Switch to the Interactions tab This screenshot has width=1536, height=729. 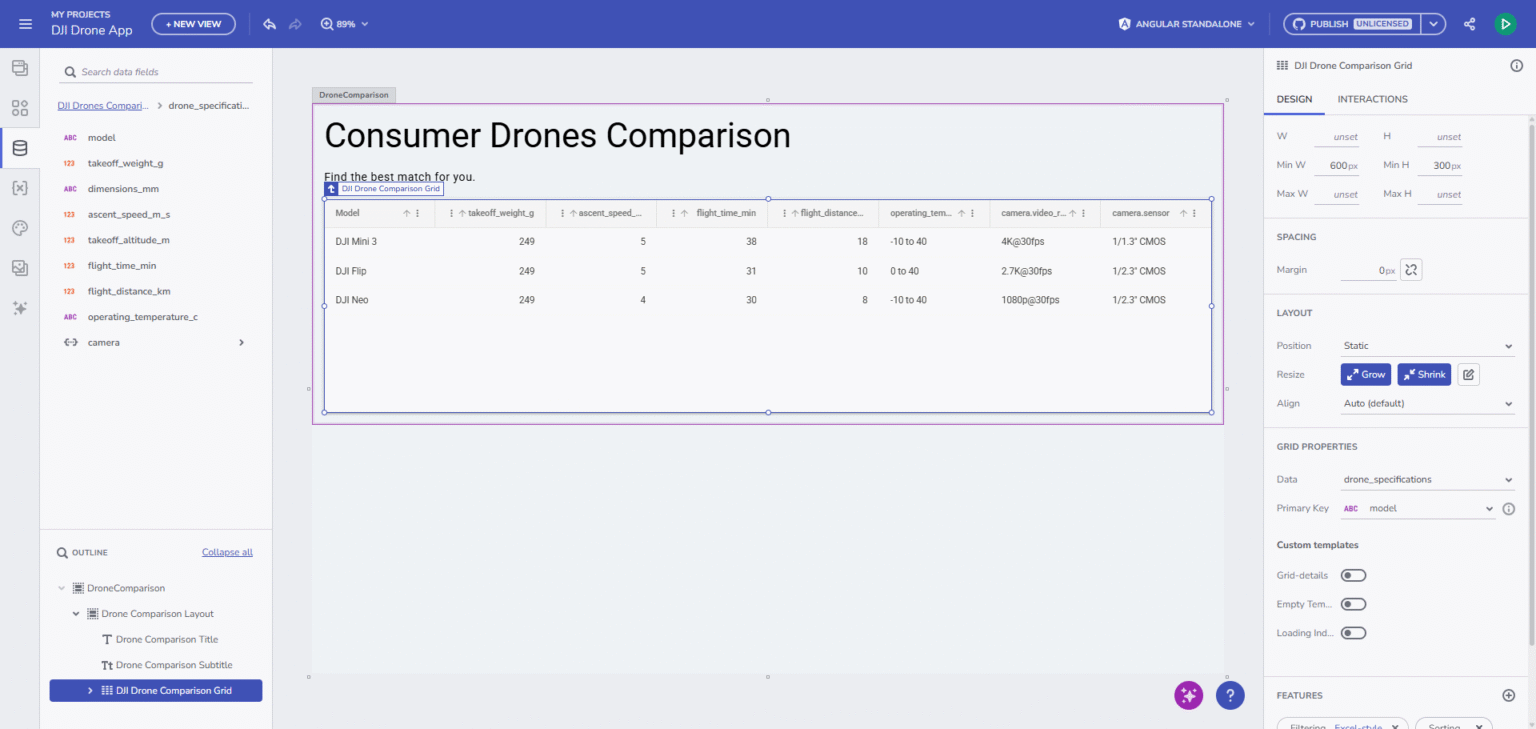(x=1372, y=99)
